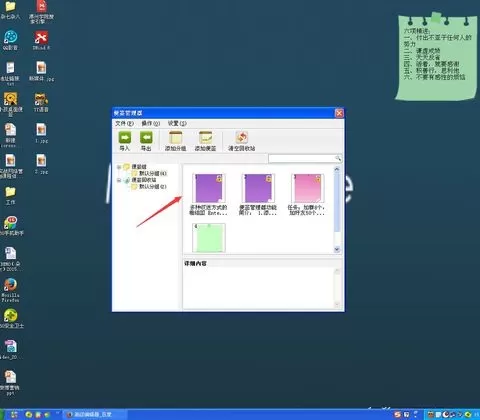Click the XMind desktop icon
The image size is (480, 420).
coord(41,37)
